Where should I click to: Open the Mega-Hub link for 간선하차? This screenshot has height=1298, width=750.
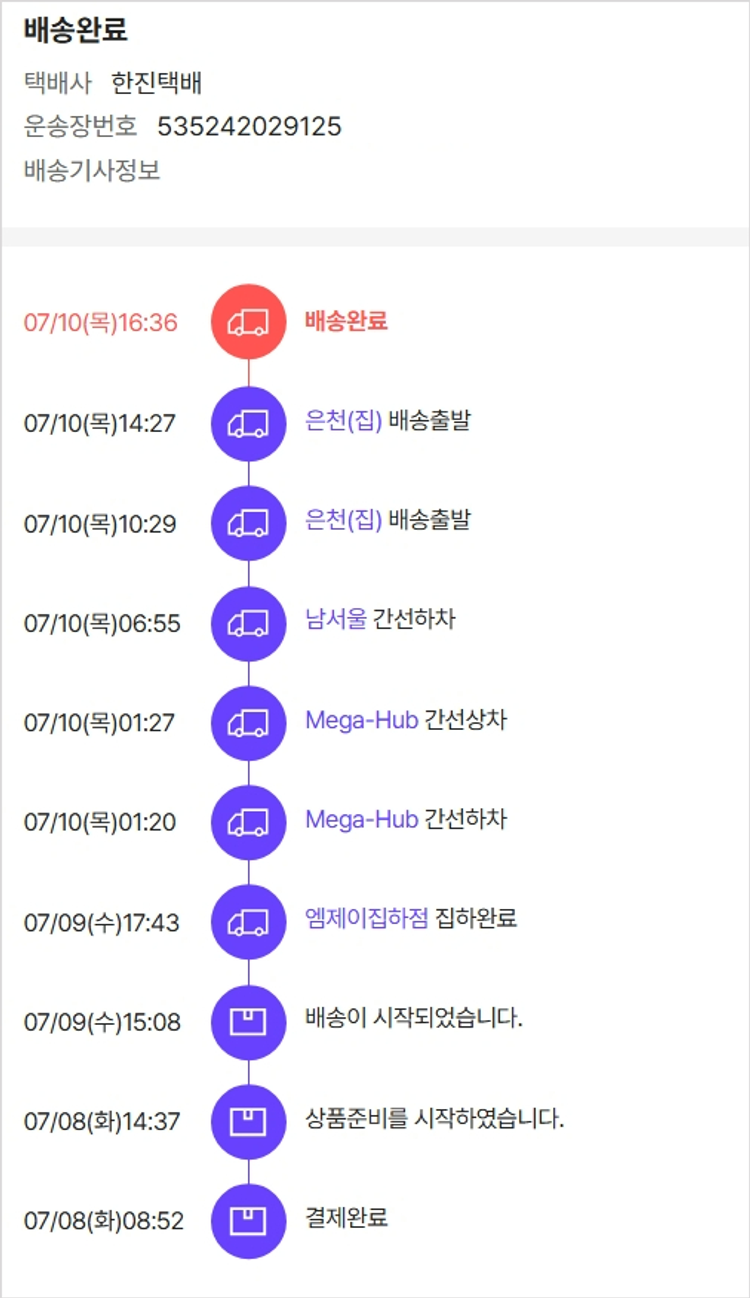[x=361, y=820]
